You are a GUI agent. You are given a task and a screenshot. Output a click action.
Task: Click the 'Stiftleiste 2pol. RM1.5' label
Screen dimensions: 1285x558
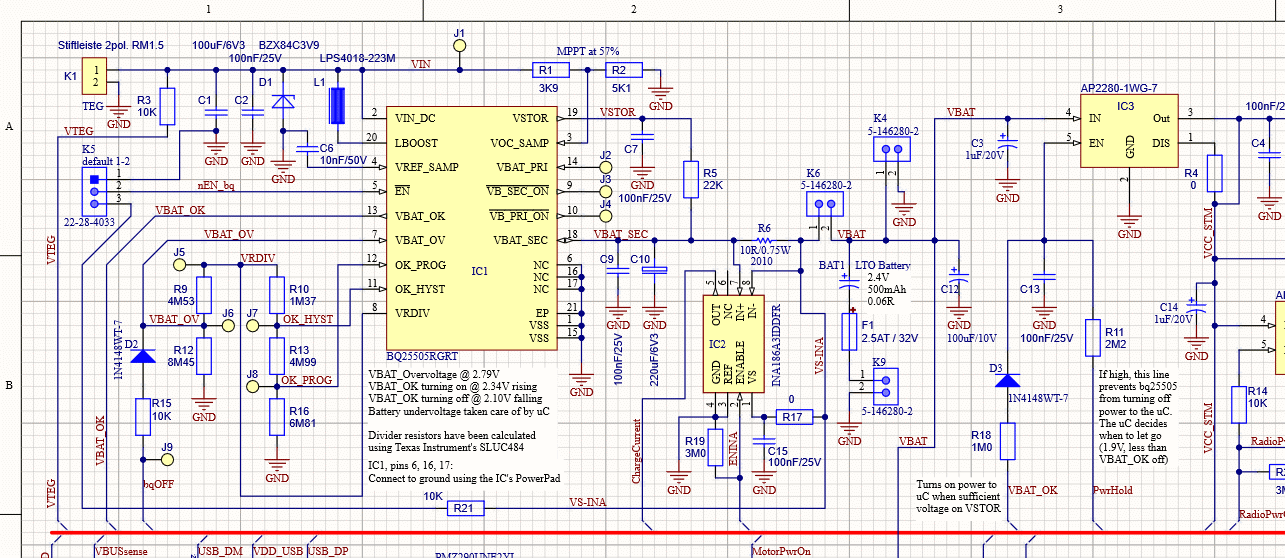click(x=111, y=46)
